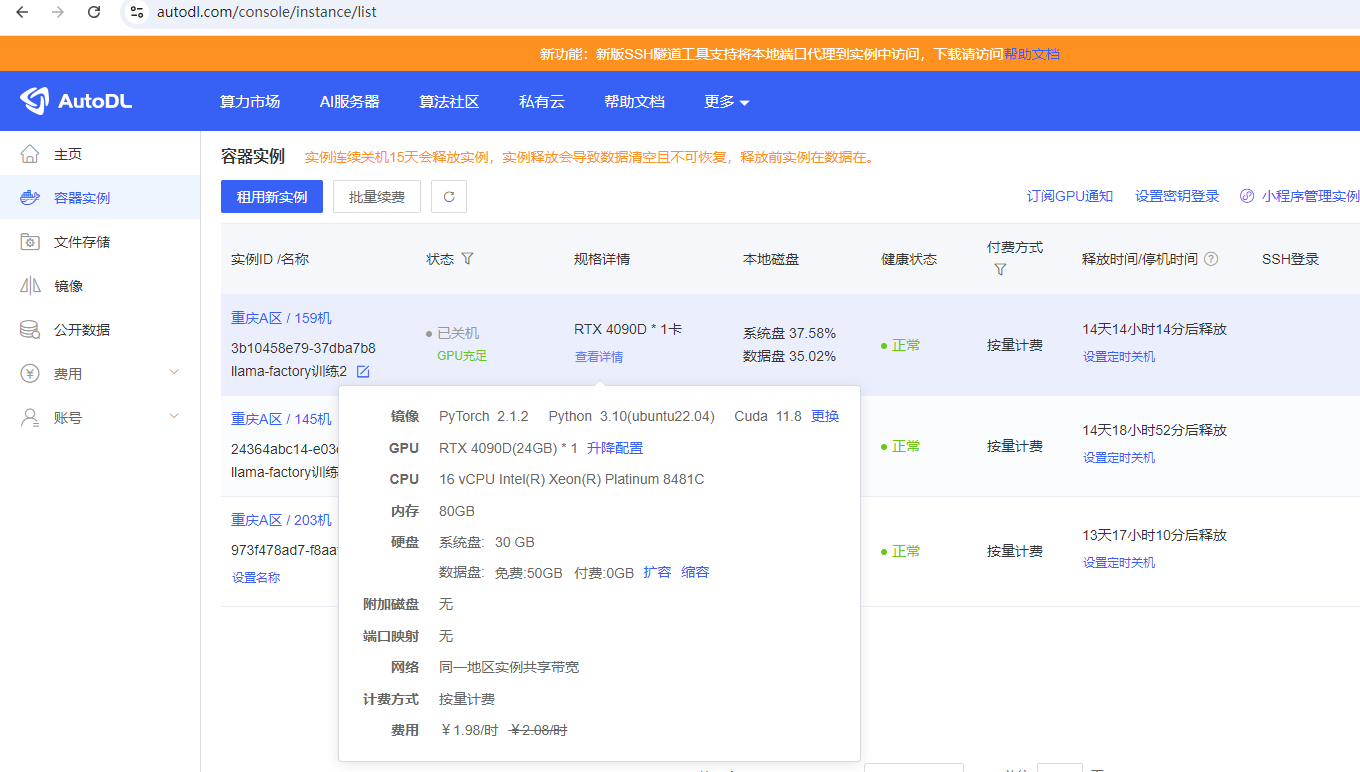Click the filter icon under 付费方式
This screenshot has width=1360, height=772.
click(1000, 270)
